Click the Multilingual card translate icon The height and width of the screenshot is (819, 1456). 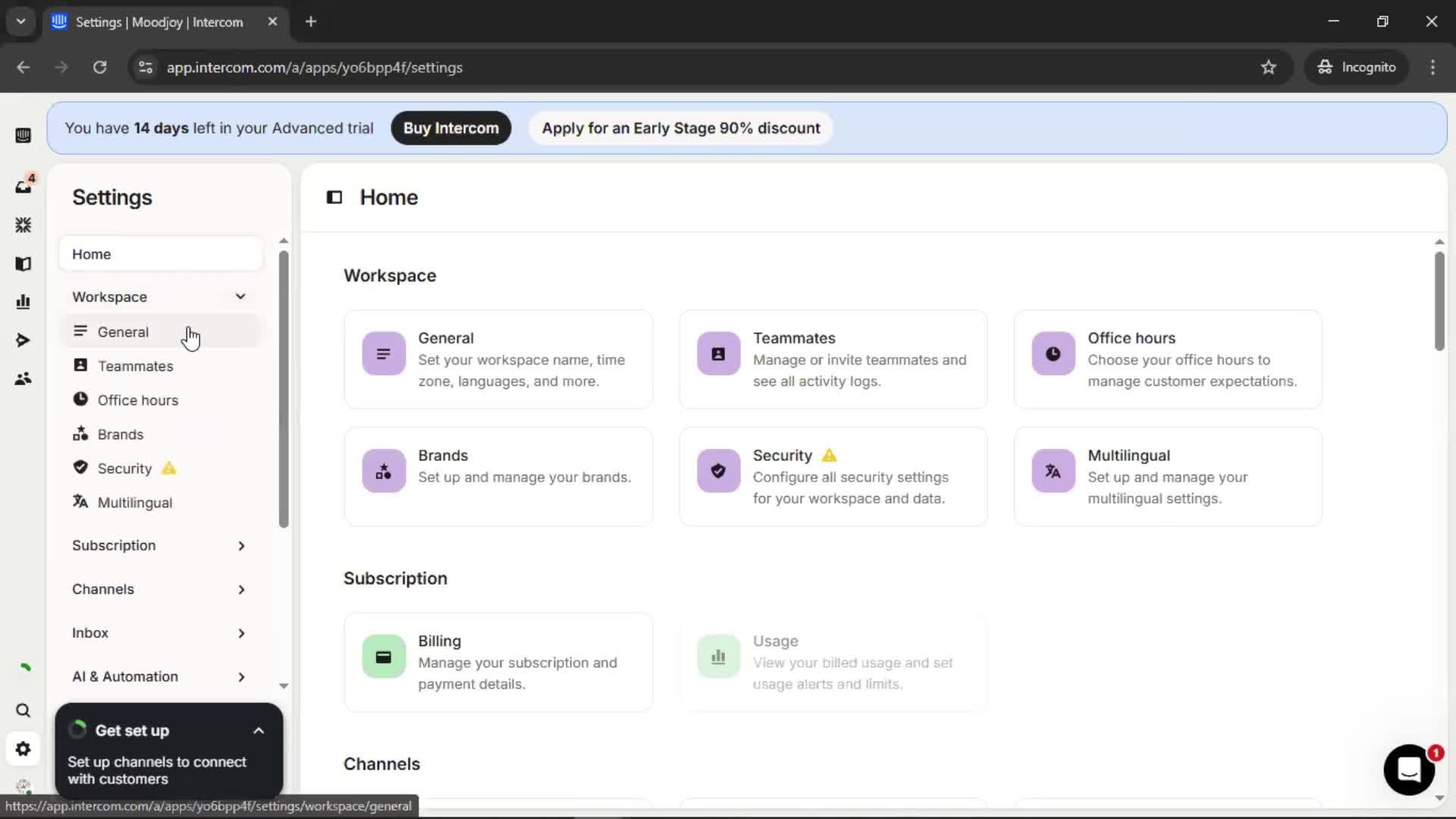(1053, 471)
